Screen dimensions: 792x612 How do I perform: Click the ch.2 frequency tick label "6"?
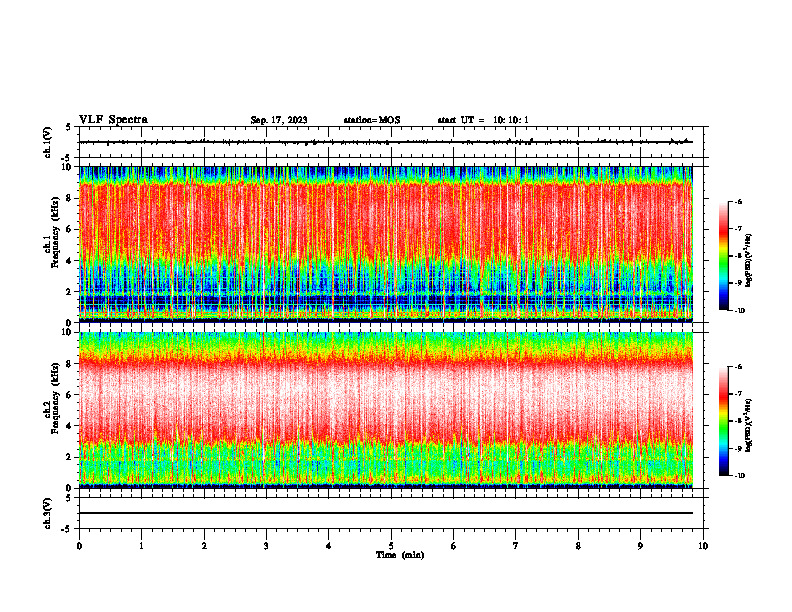[70, 395]
